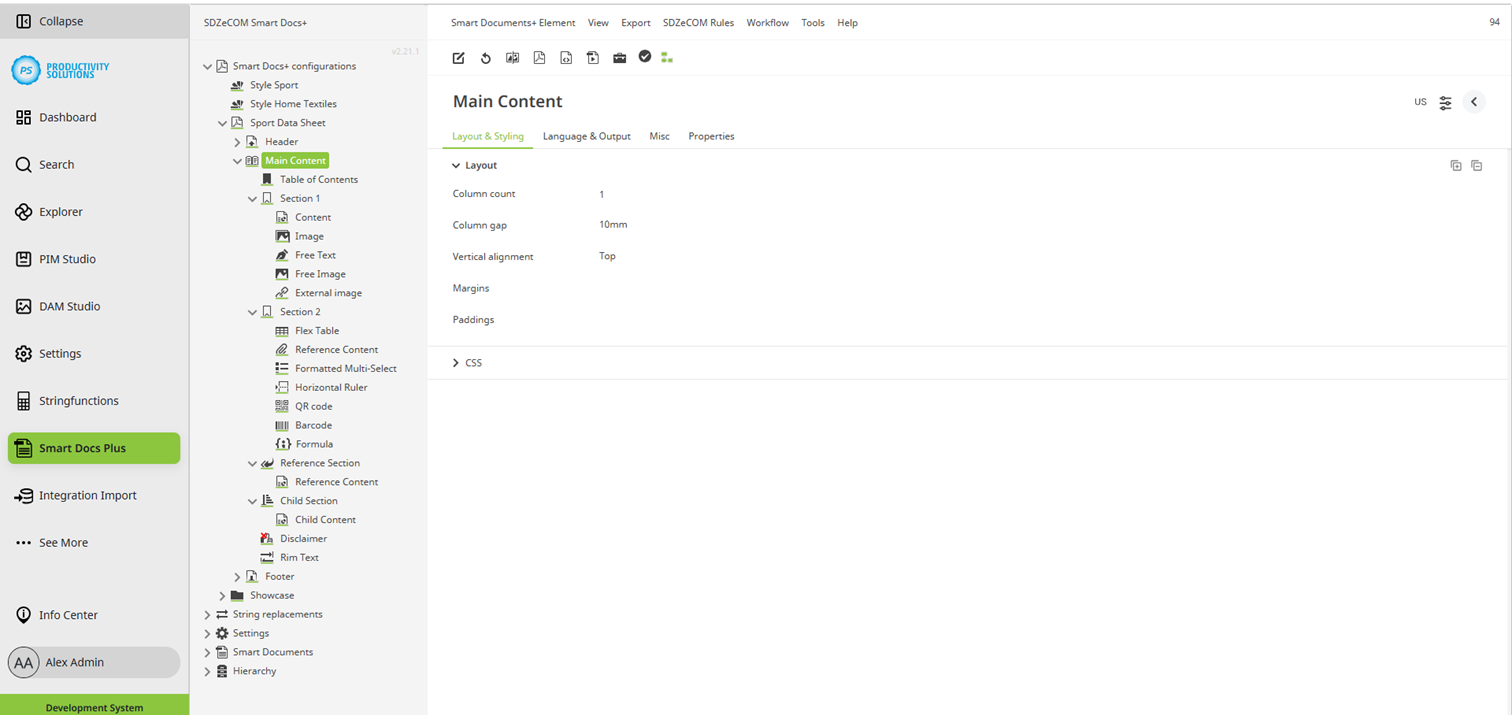Screen dimensions: 1512x715
Task: Open the toolbox icon in the toolbar
Action: tap(618, 57)
